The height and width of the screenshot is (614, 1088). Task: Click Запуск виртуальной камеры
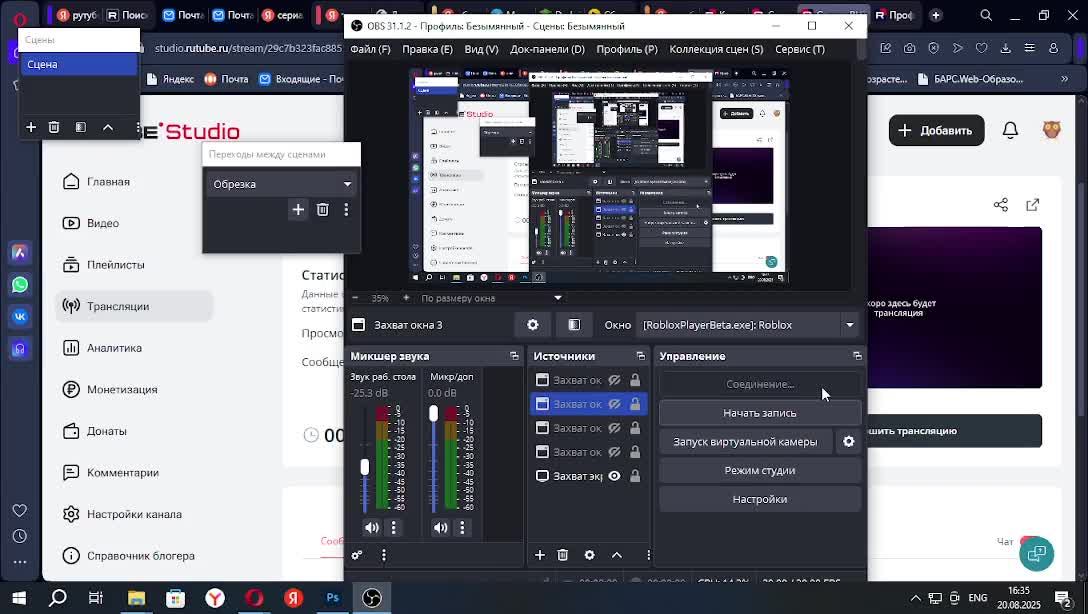[x=745, y=441]
